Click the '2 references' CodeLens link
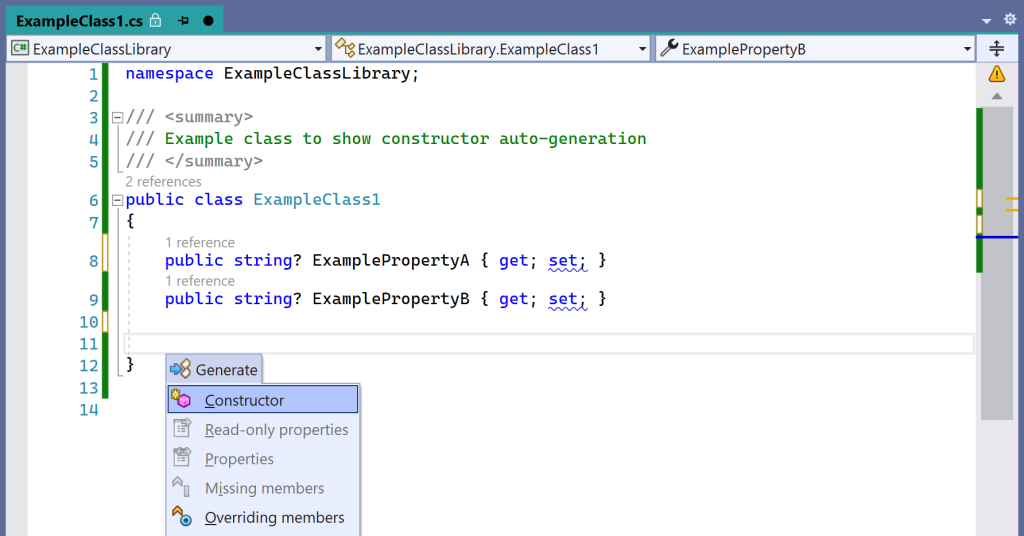The image size is (1024, 536). point(163,181)
